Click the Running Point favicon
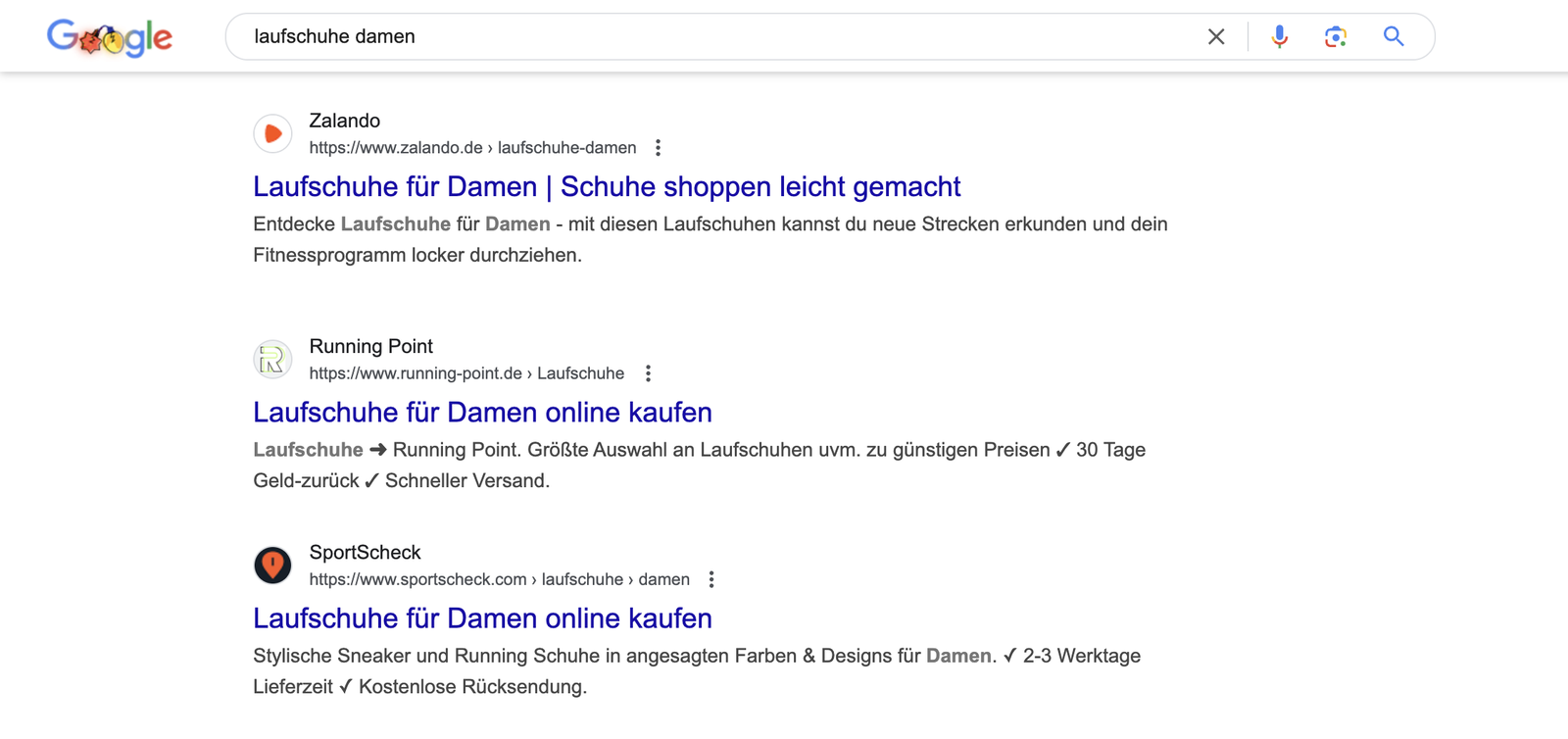The width and height of the screenshot is (1568, 739). (x=273, y=359)
